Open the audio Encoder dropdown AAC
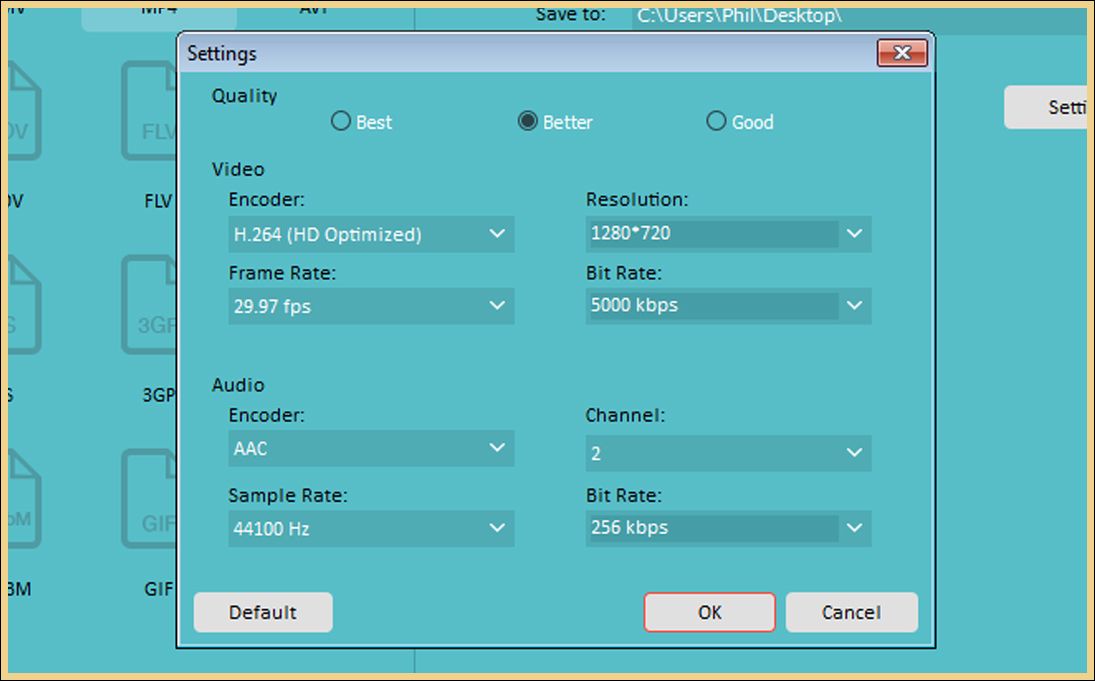The height and width of the screenshot is (681, 1095). coord(371,448)
